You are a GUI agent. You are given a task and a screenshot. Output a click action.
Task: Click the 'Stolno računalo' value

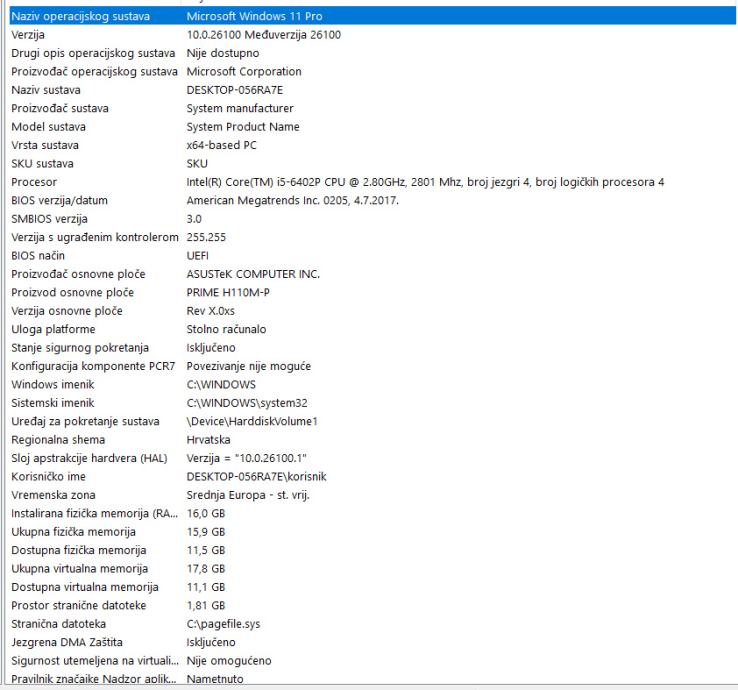226,329
